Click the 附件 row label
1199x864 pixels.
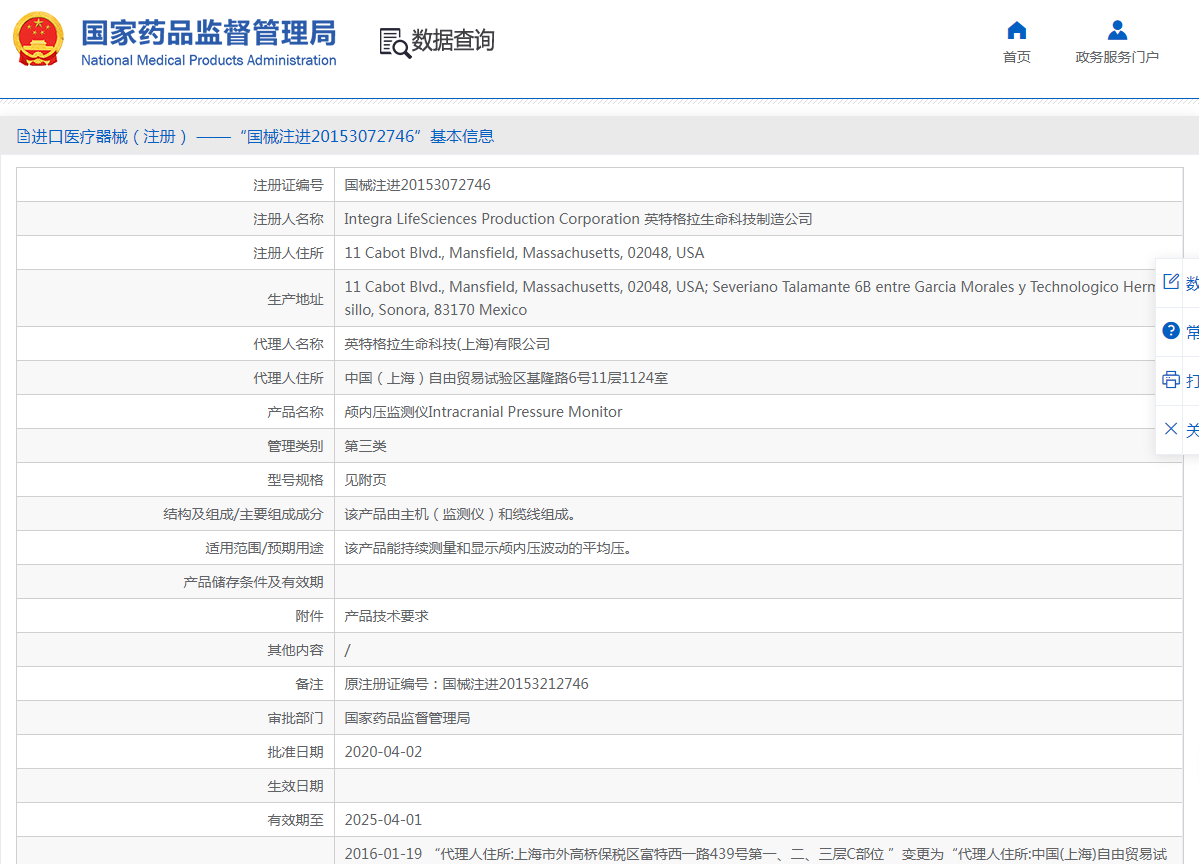point(309,616)
